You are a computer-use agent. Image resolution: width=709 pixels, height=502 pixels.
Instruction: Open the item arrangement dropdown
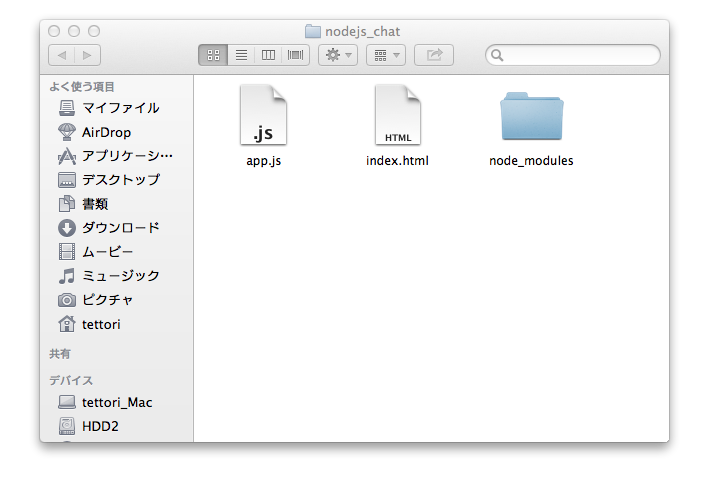coord(386,55)
